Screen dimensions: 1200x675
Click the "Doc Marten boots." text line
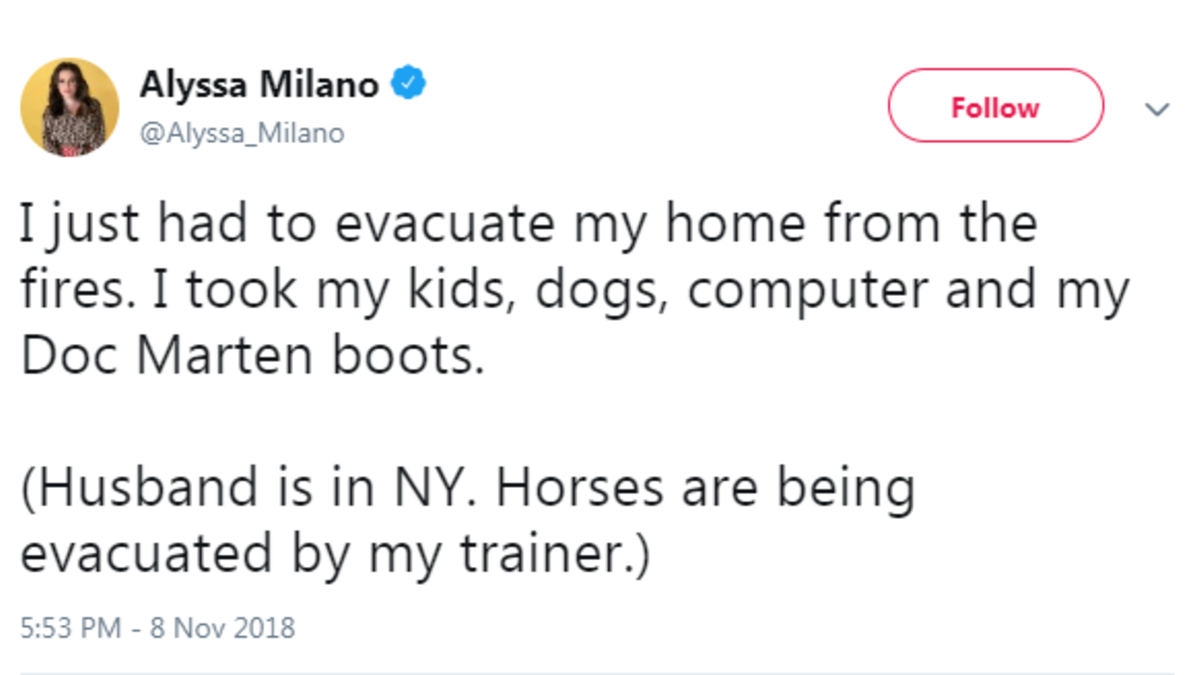252,357
